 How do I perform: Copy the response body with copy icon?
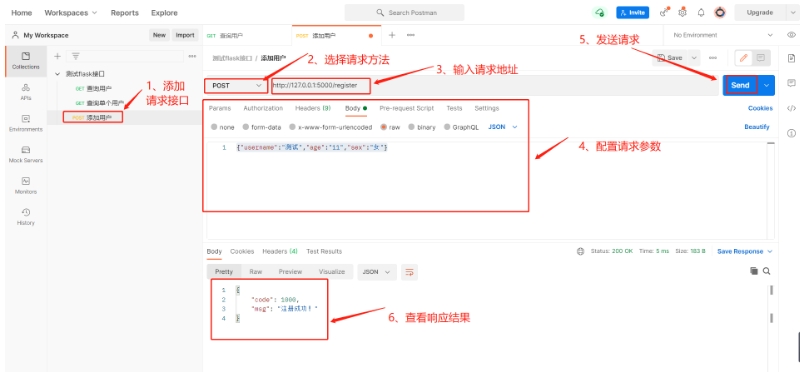[754, 271]
